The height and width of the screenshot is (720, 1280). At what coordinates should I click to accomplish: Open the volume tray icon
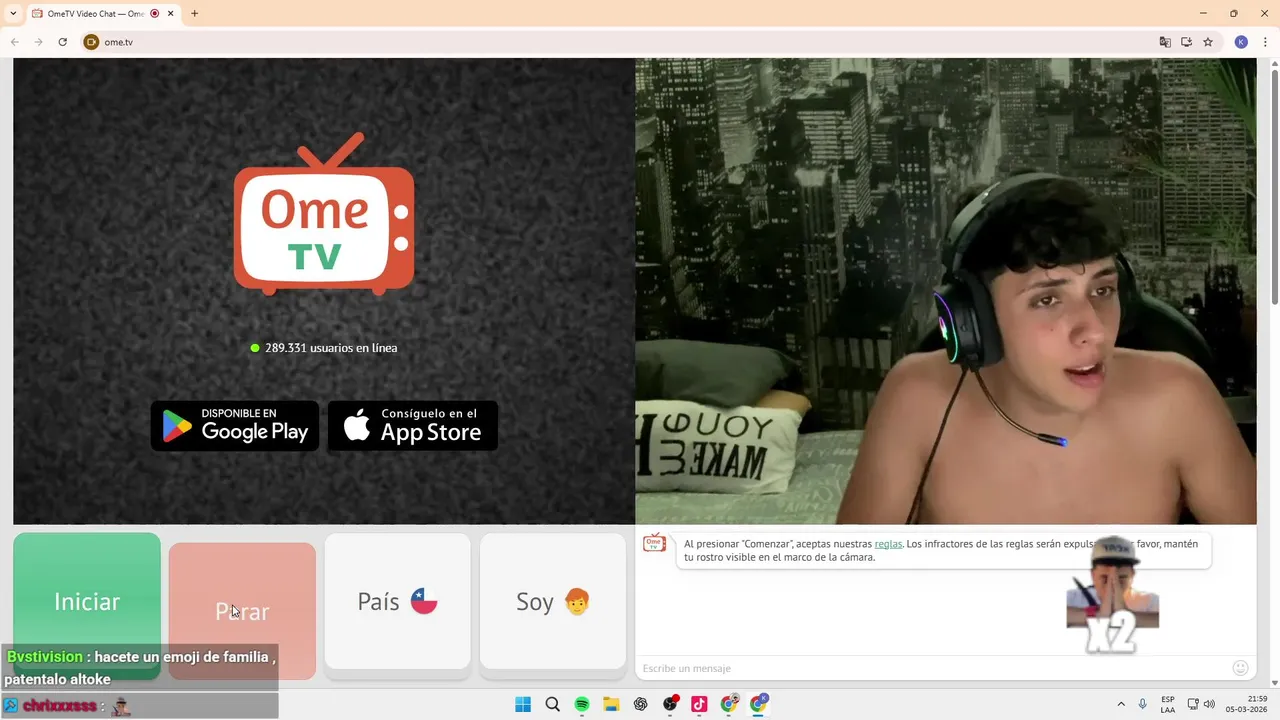click(x=1209, y=704)
